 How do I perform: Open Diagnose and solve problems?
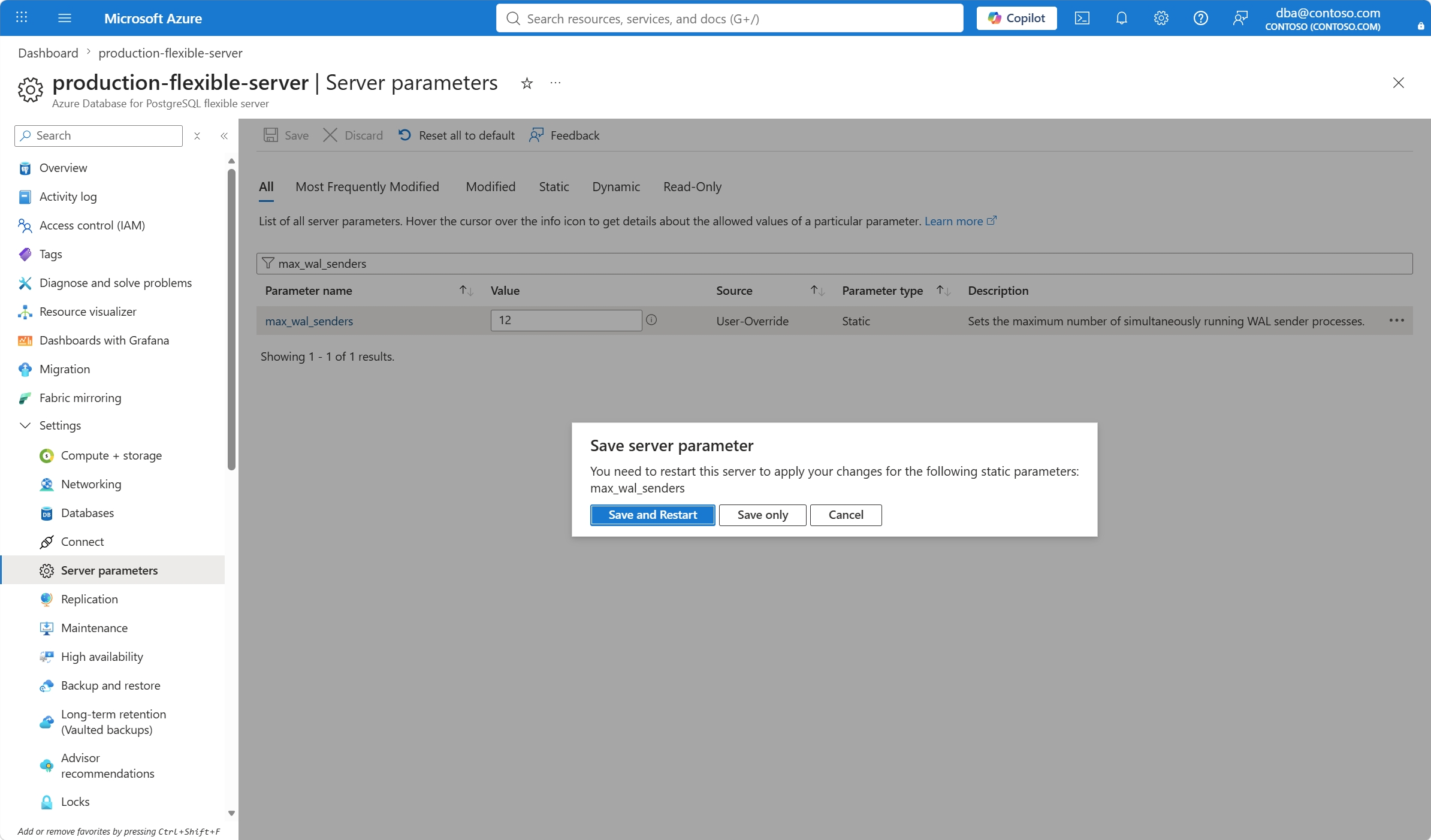tap(116, 283)
